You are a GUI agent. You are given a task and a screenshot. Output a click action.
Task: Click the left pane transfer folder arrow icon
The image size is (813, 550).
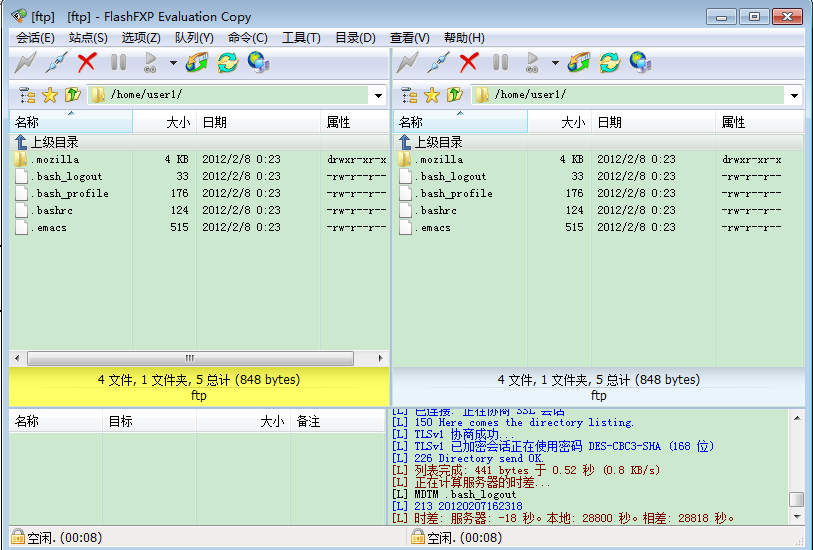click(197, 63)
